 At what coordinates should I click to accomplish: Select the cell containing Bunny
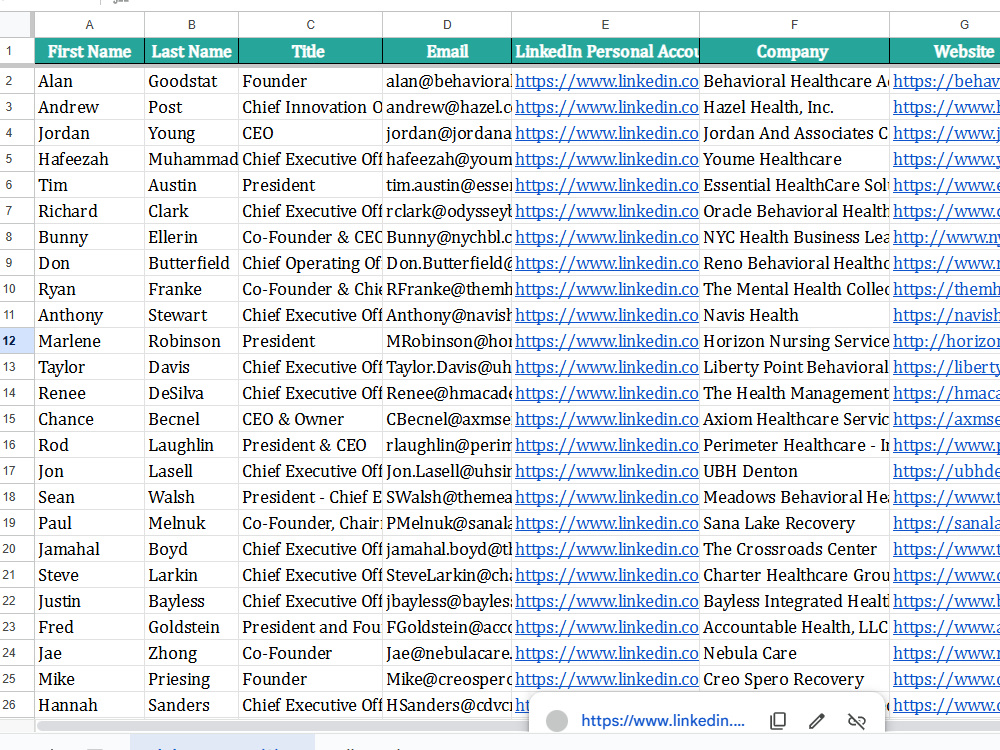[89, 237]
